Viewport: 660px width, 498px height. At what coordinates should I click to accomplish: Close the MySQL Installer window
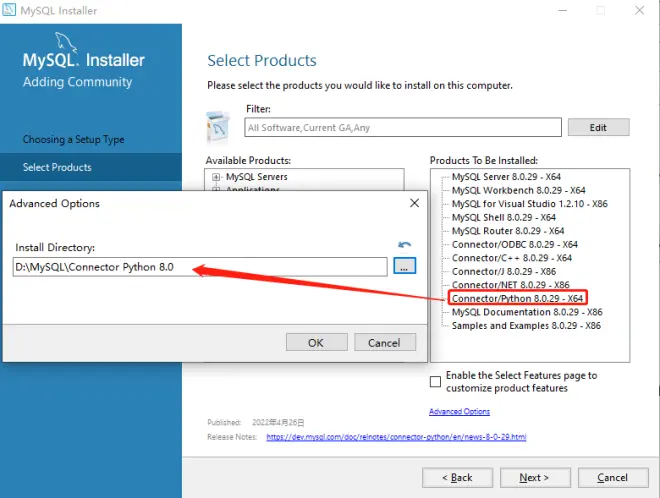point(639,10)
